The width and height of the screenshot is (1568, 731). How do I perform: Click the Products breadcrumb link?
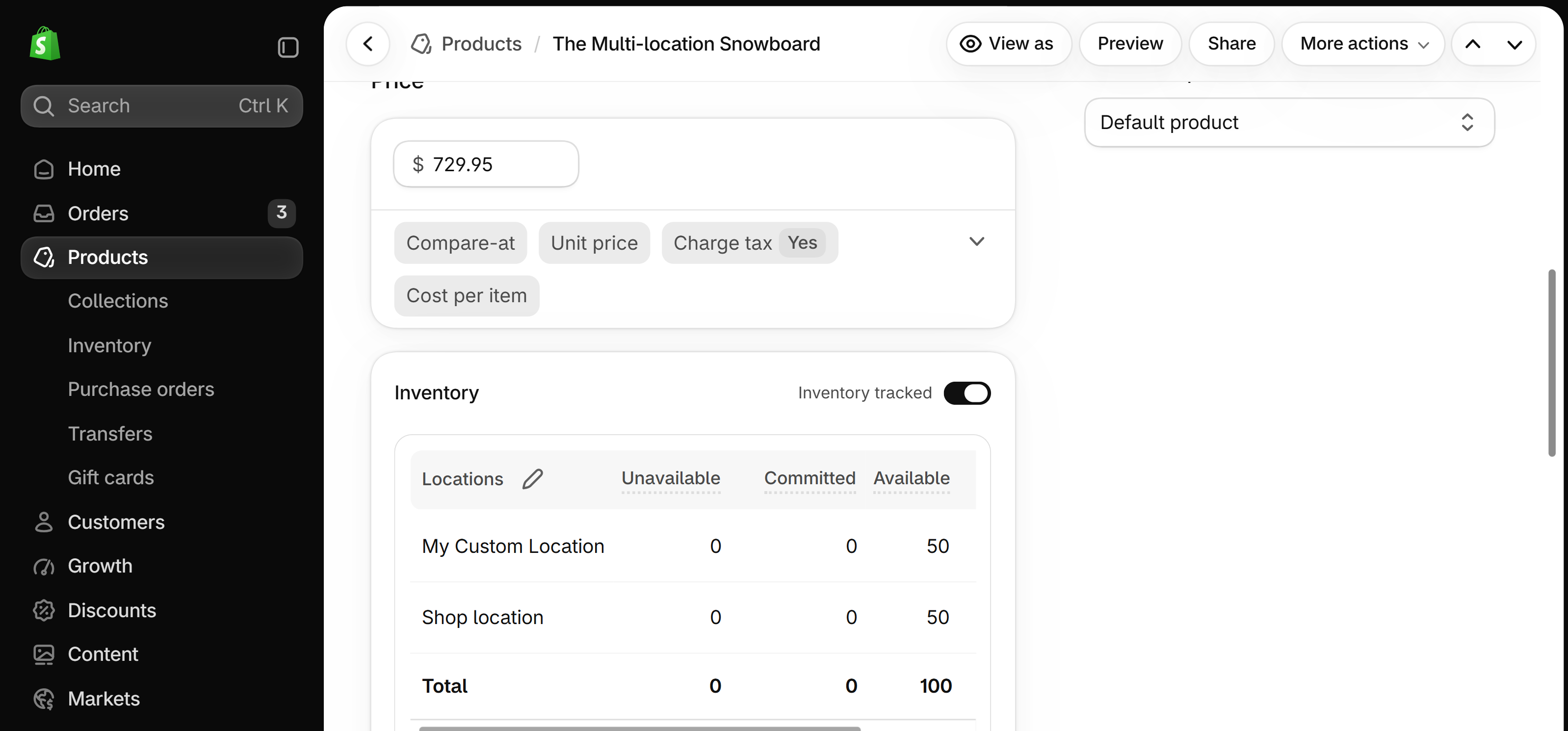point(481,44)
